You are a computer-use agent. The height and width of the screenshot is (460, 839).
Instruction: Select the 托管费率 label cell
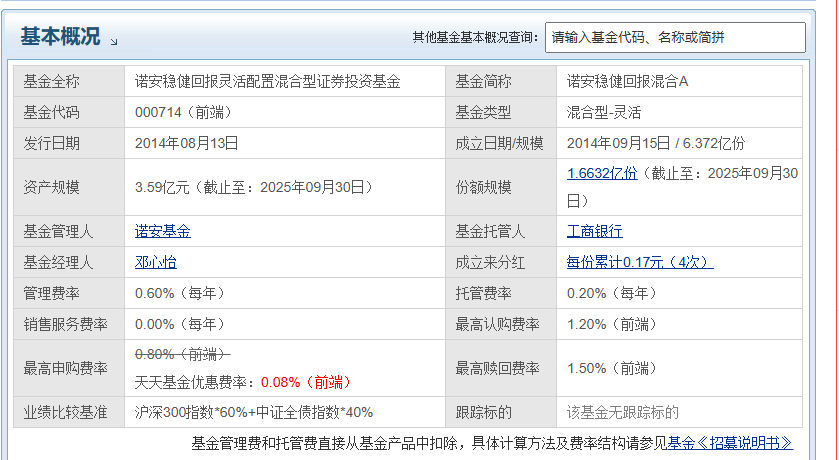coord(501,294)
